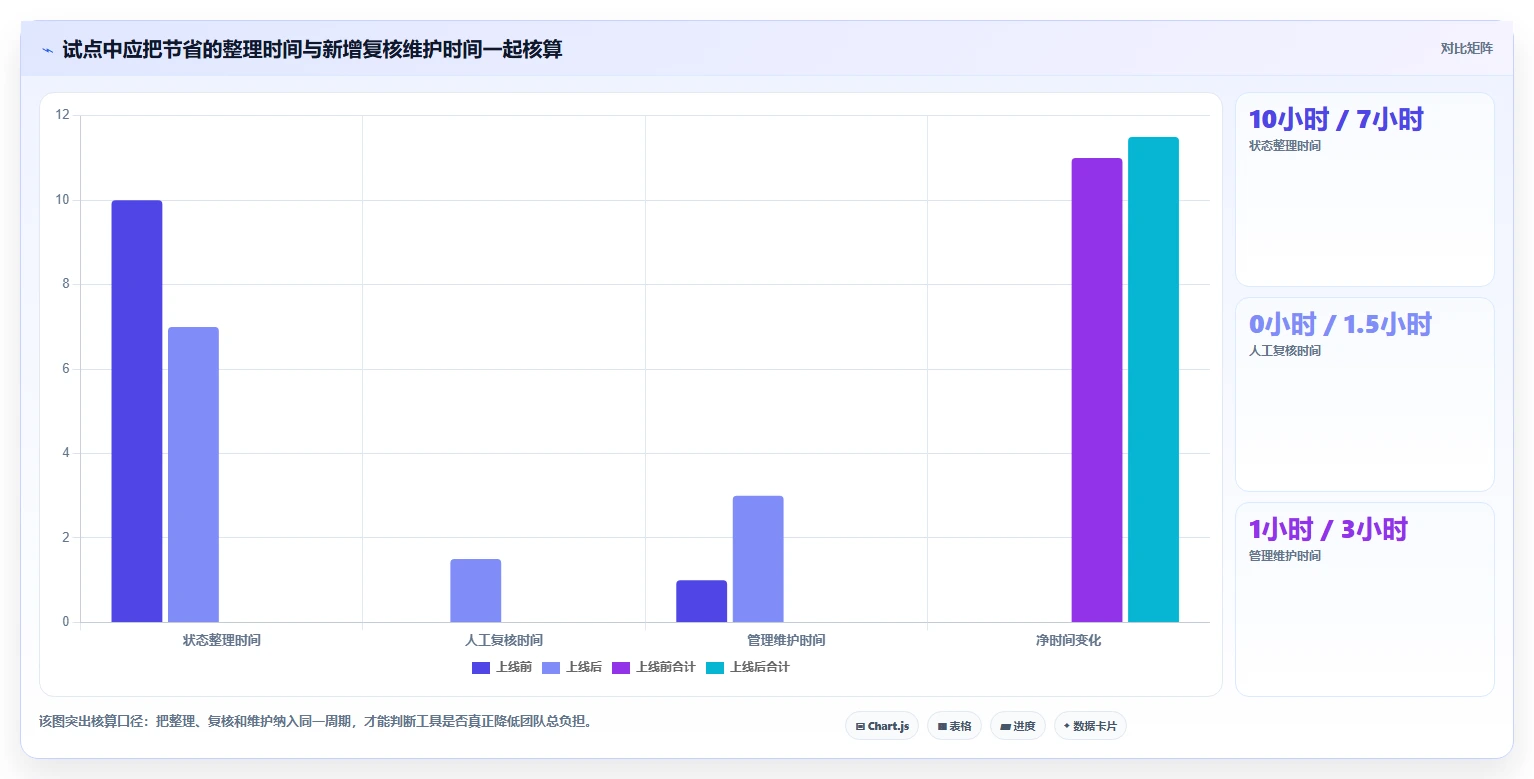Click the 净时间变化 x-axis label
Image resolution: width=1534 pixels, height=779 pixels.
[1068, 640]
